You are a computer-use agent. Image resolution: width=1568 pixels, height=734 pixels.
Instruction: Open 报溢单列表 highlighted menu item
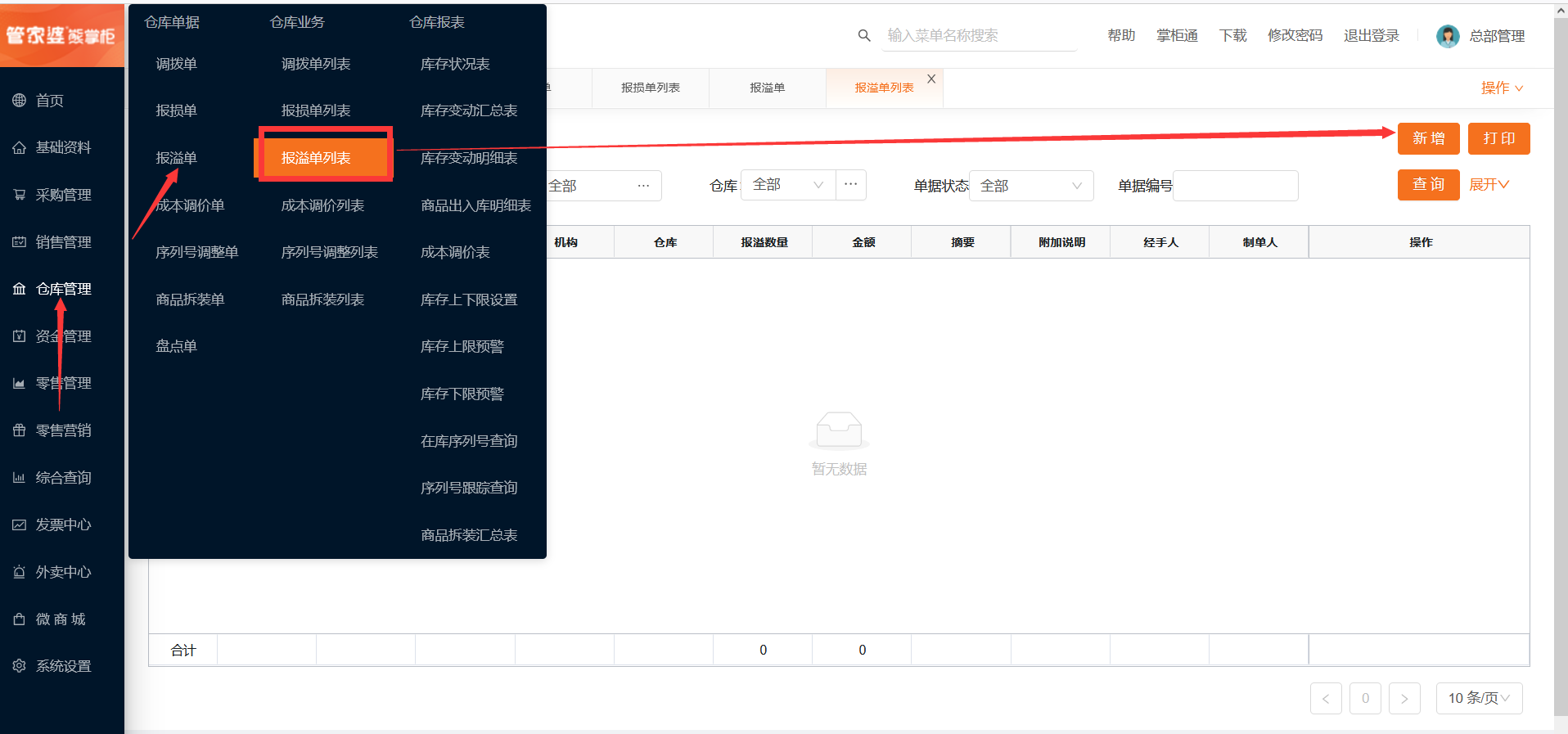pyautogui.click(x=326, y=157)
